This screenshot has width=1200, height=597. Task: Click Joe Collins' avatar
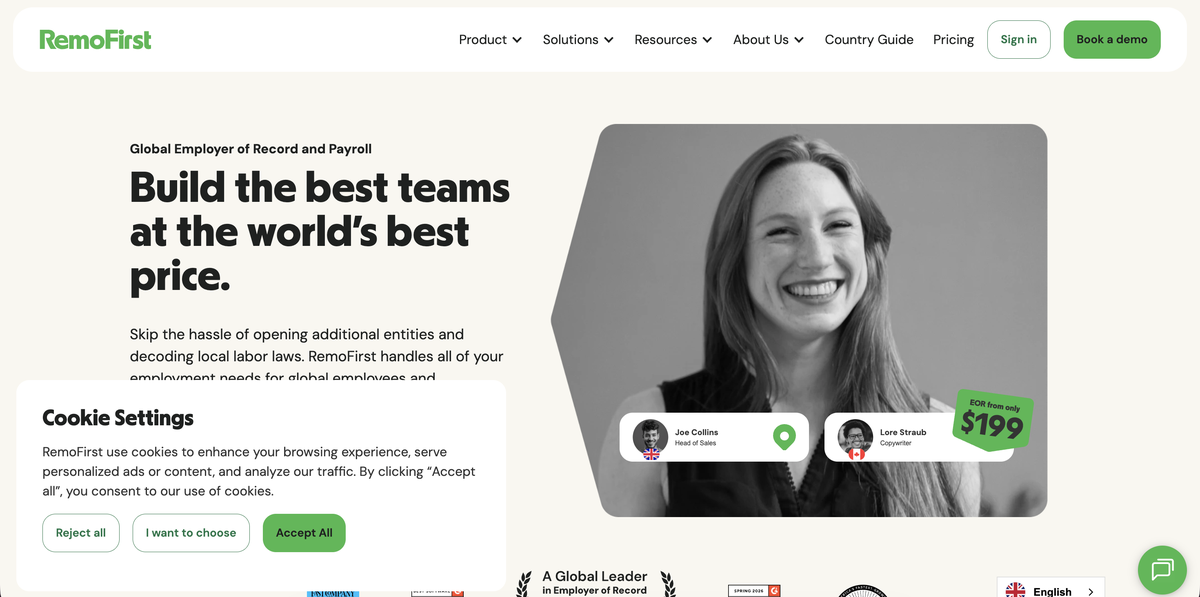pyautogui.click(x=651, y=437)
